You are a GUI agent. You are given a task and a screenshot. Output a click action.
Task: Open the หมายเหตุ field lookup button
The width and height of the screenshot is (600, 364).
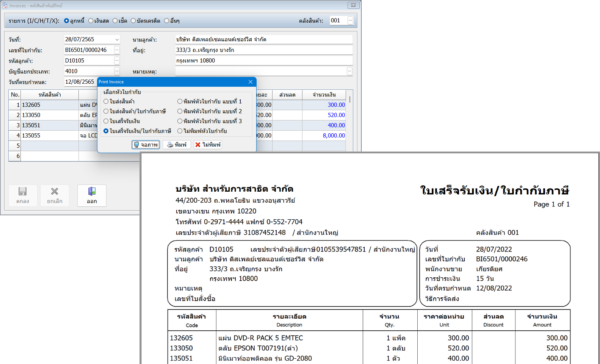tap(349, 71)
